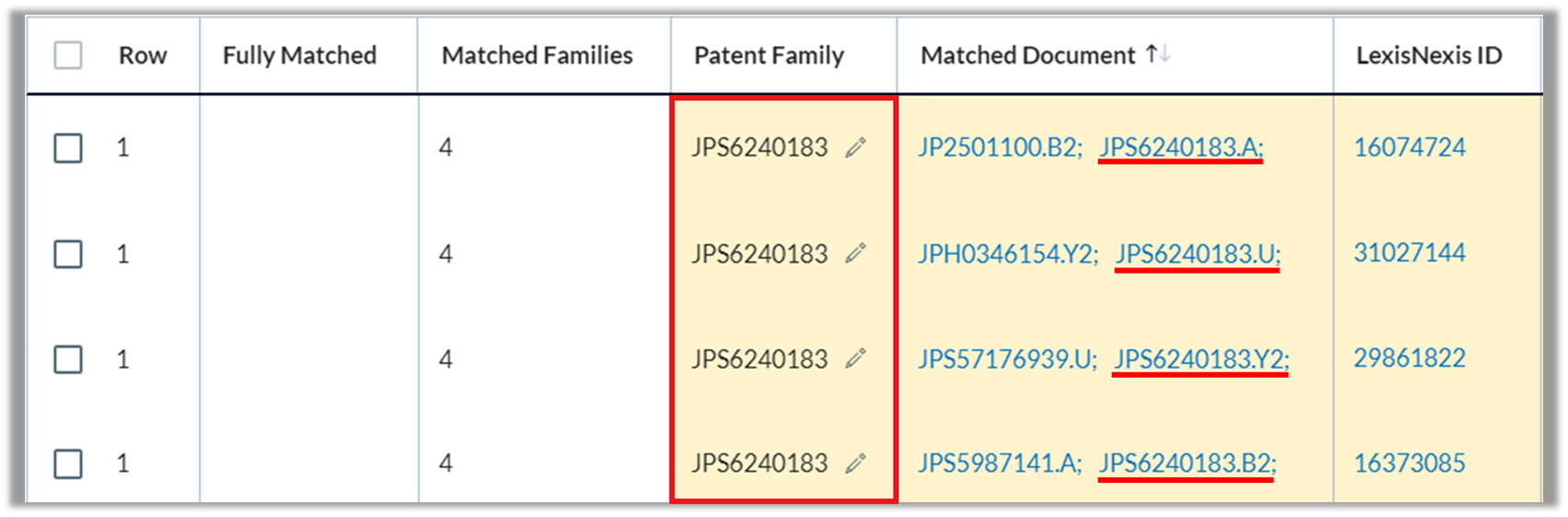Open JPS6240183.A matched document

point(1181,147)
